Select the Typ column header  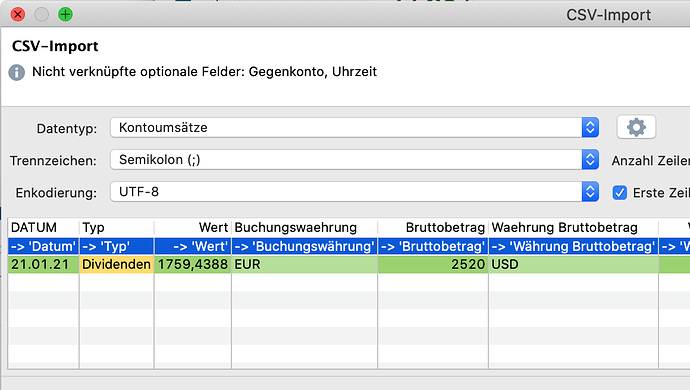coord(117,228)
